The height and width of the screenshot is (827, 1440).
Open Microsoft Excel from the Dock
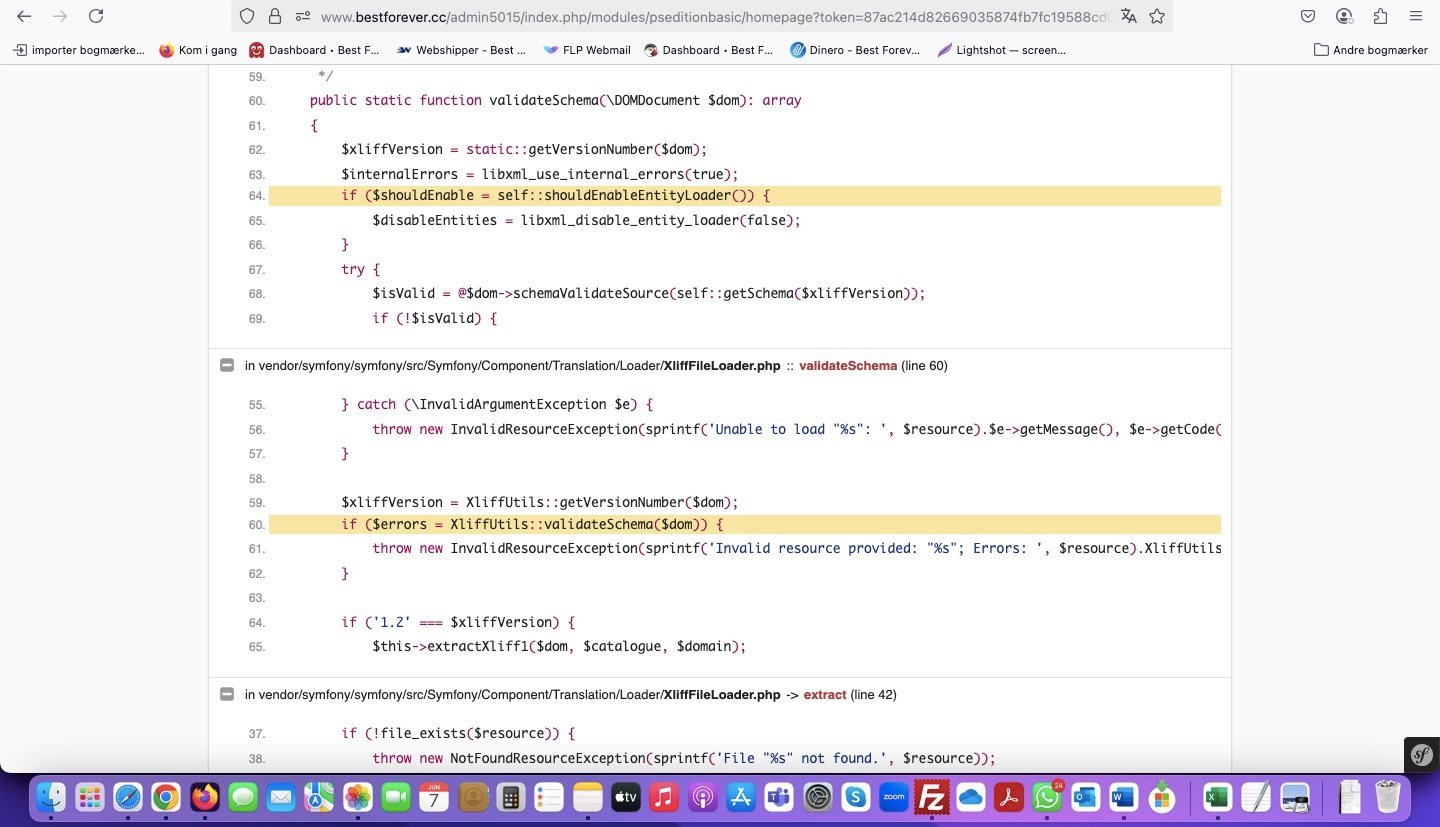coord(1217,797)
